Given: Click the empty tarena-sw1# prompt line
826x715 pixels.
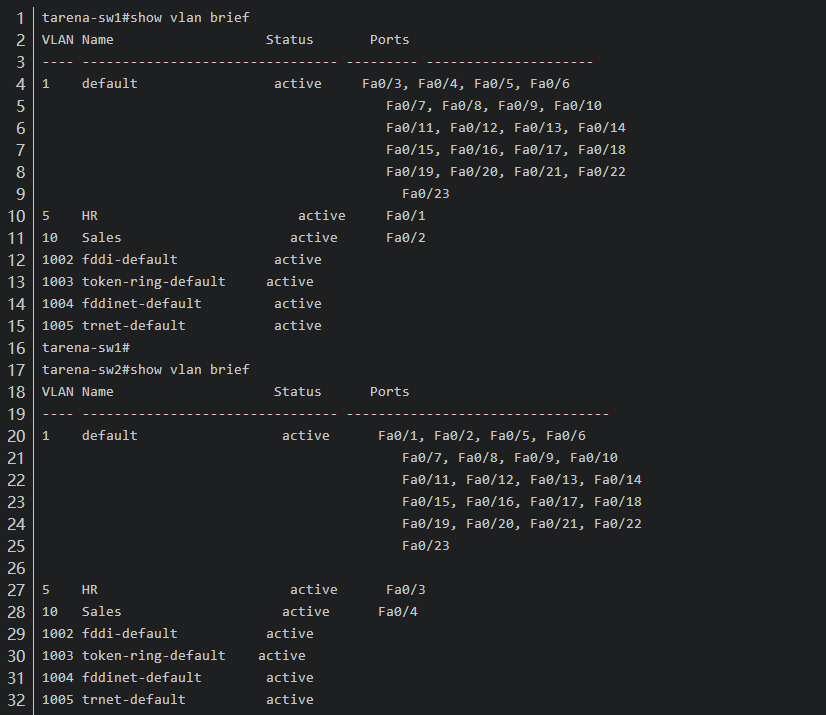Looking at the screenshot, I should [x=86, y=348].
